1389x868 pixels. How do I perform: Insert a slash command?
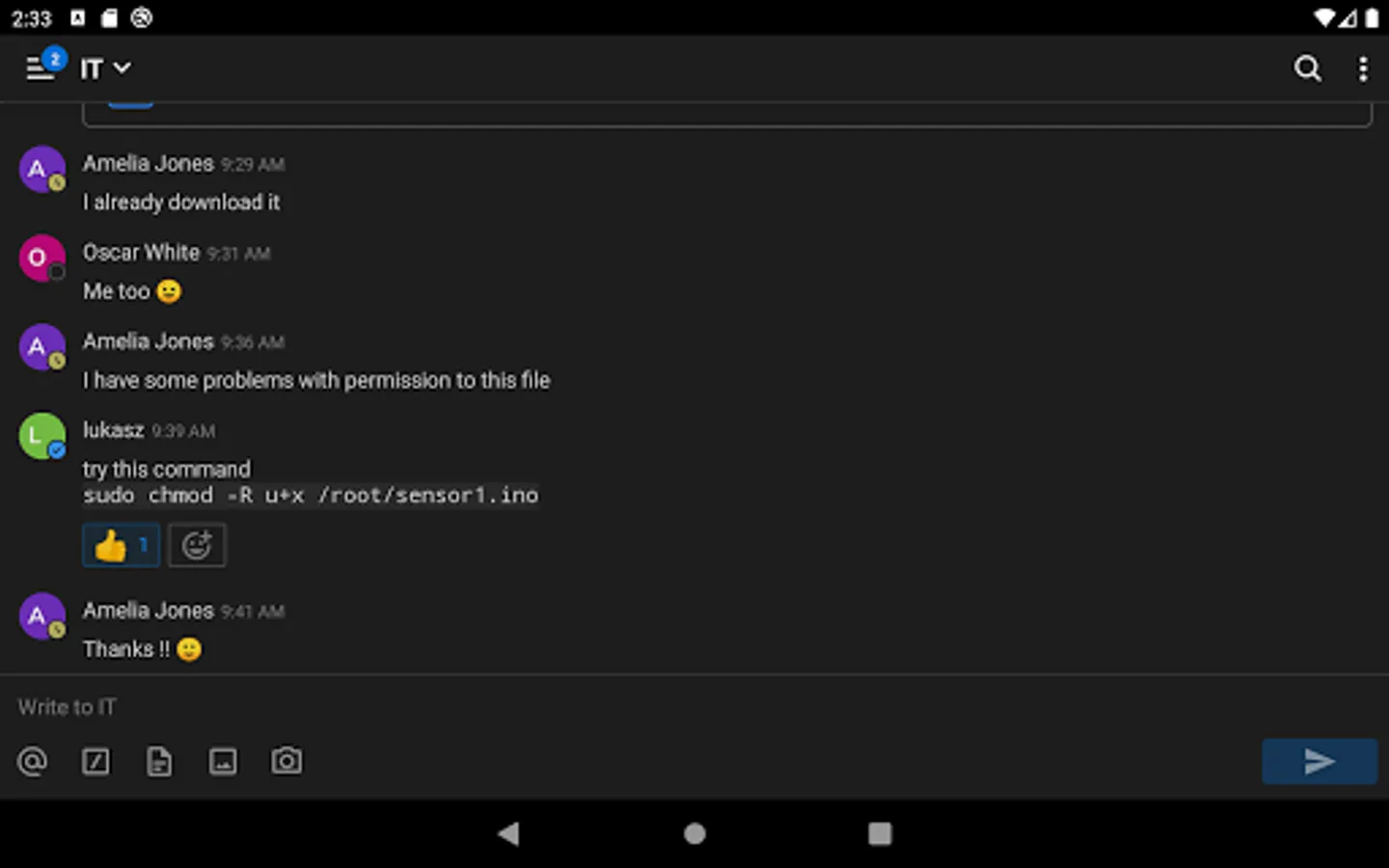95,761
